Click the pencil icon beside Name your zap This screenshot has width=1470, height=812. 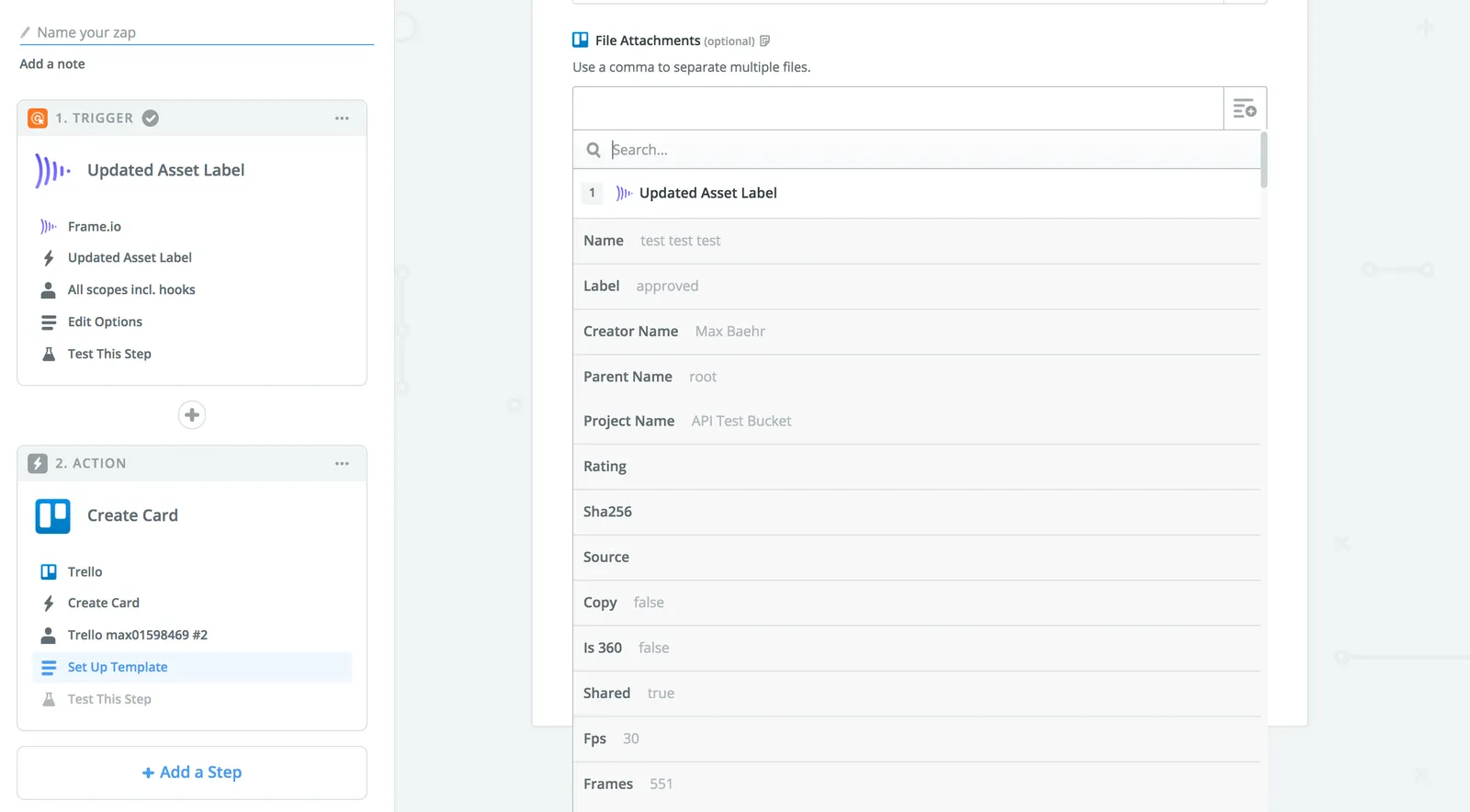[26, 33]
